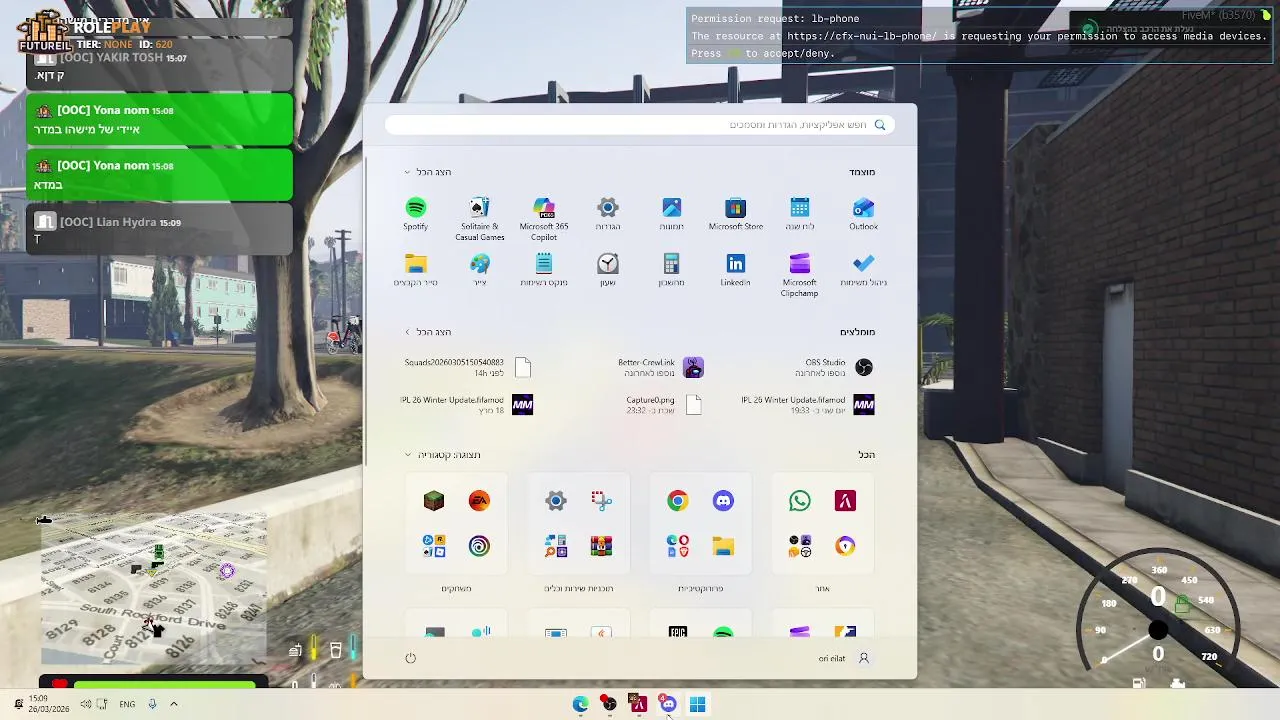The width and height of the screenshot is (1280, 720).
Task: Open Google Chrome in productivity category
Action: click(678, 501)
